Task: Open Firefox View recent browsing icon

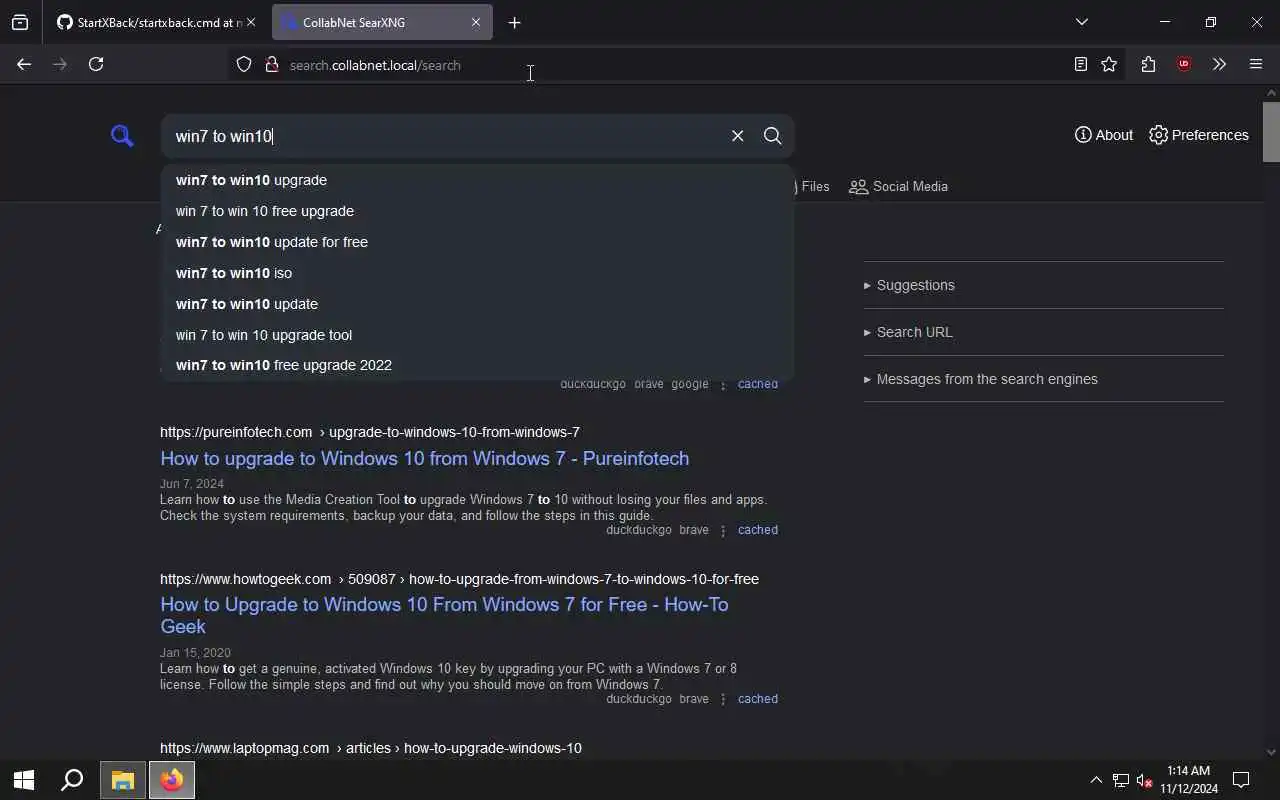Action: tap(20, 22)
